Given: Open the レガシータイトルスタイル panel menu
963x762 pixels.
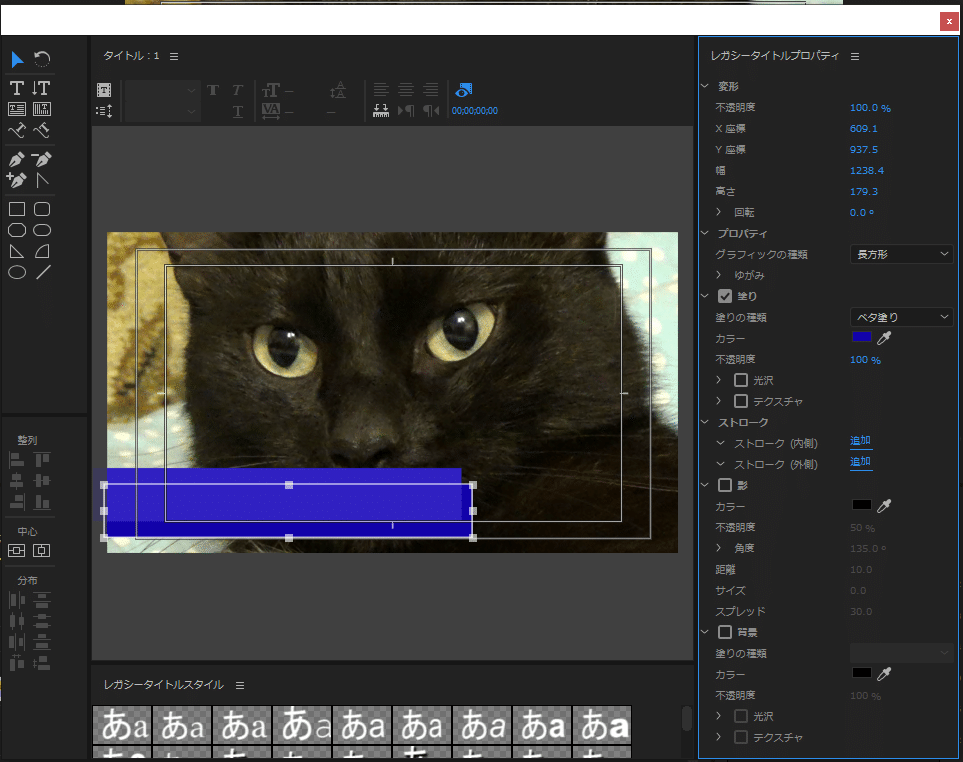Looking at the screenshot, I should (x=240, y=685).
